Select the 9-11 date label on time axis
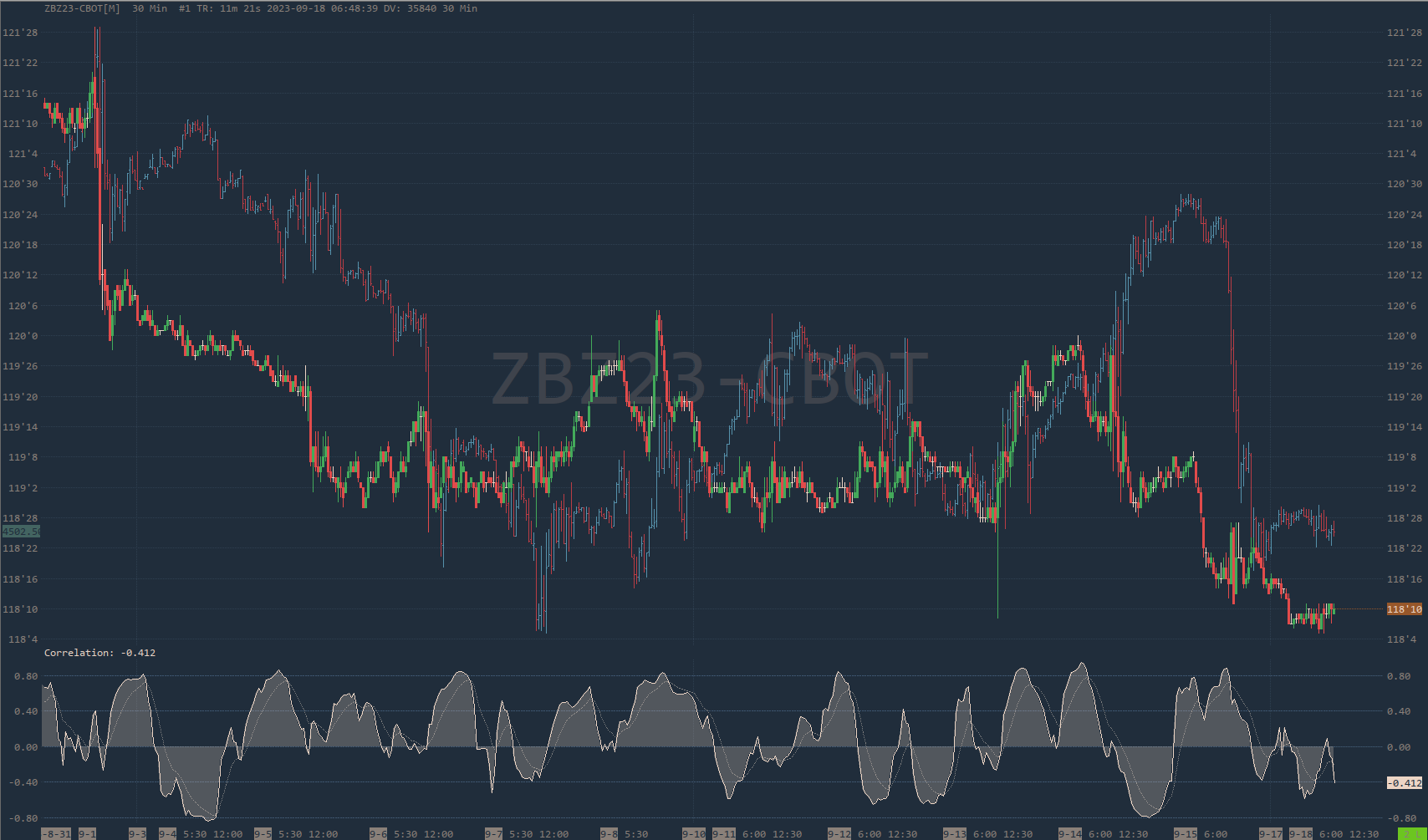 click(724, 834)
